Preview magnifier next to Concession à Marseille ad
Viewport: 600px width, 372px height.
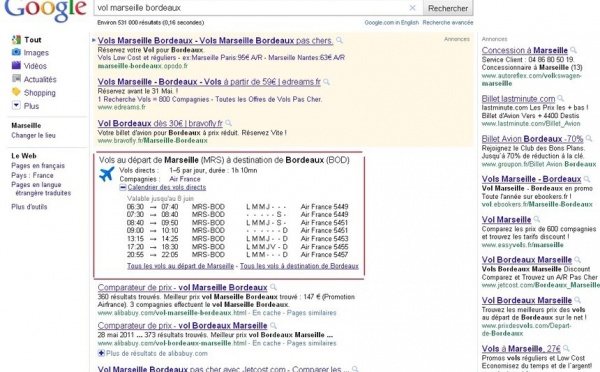click(573, 50)
